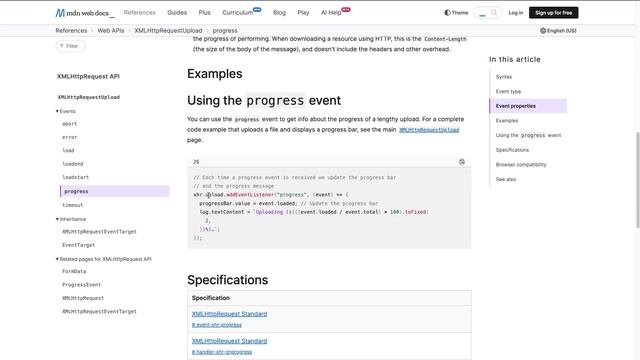Copy the JS code sample to clipboard
Screen dimensions: 640x360
462,162
